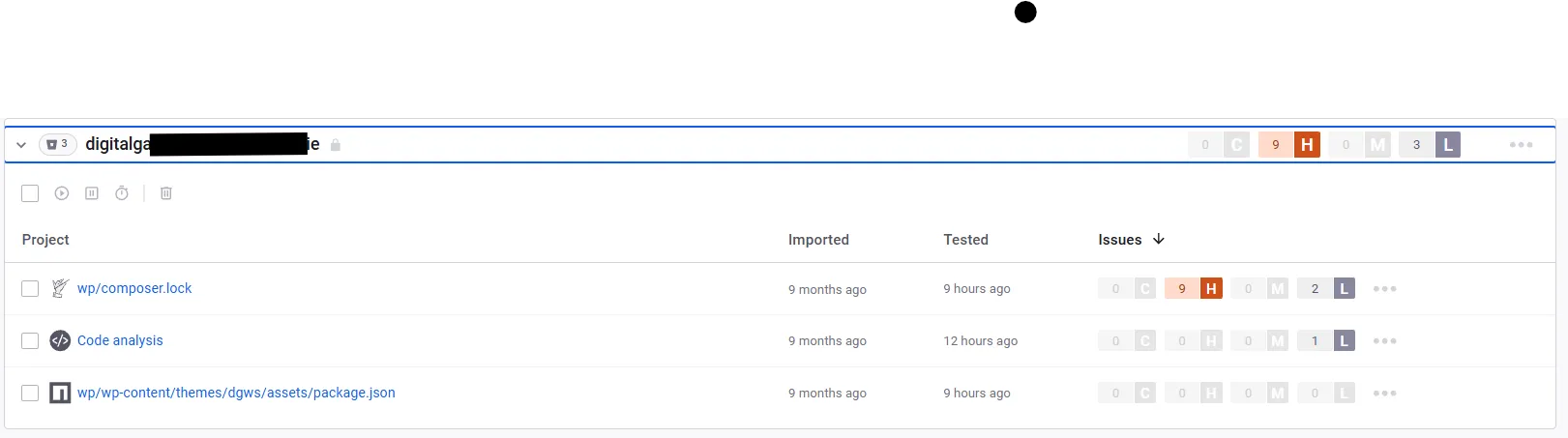Click '9 hours ago' tested time for composer.lock
The width and height of the screenshot is (1568, 438).
[977, 289]
